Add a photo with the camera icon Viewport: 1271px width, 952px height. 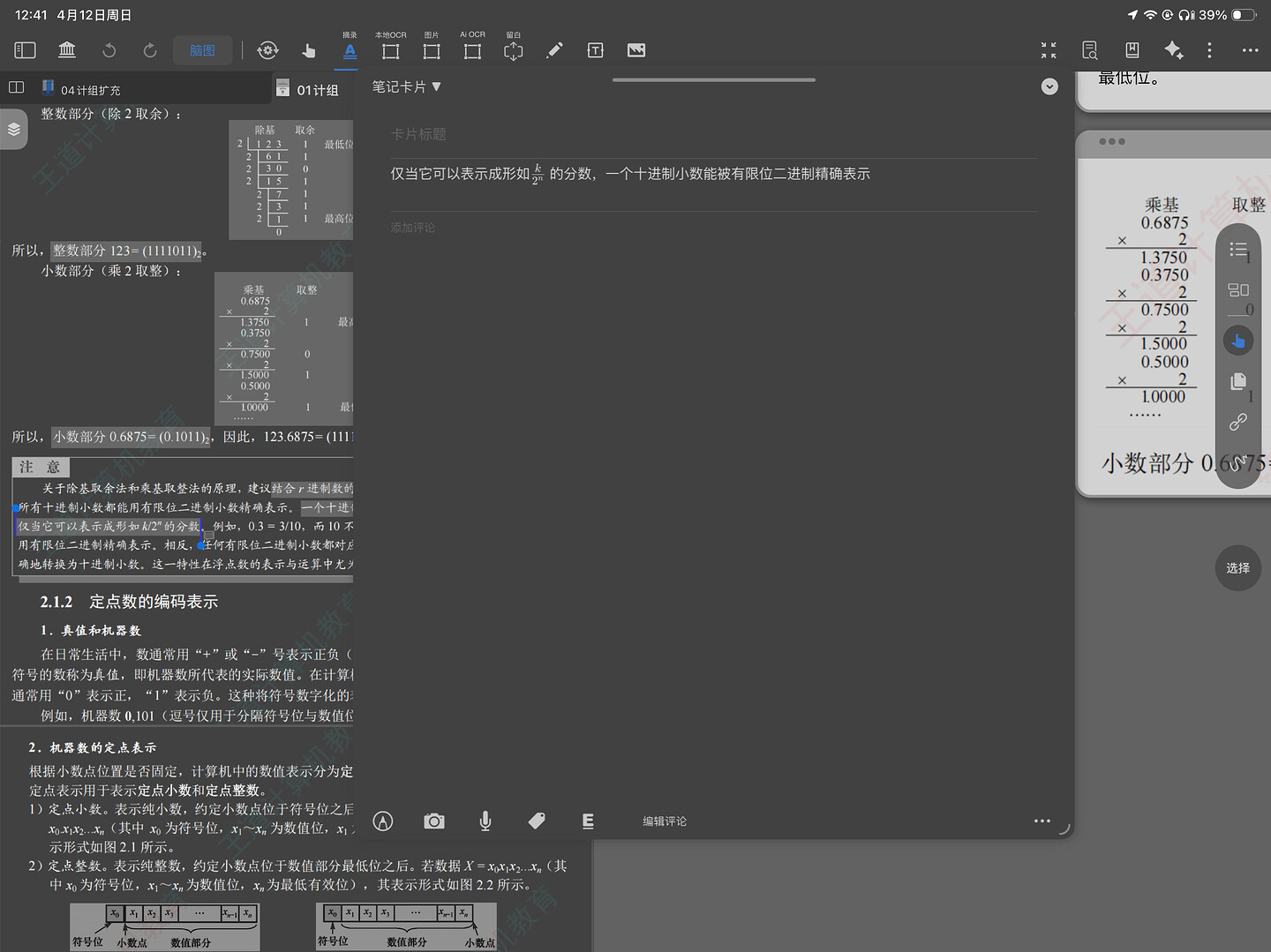point(433,821)
